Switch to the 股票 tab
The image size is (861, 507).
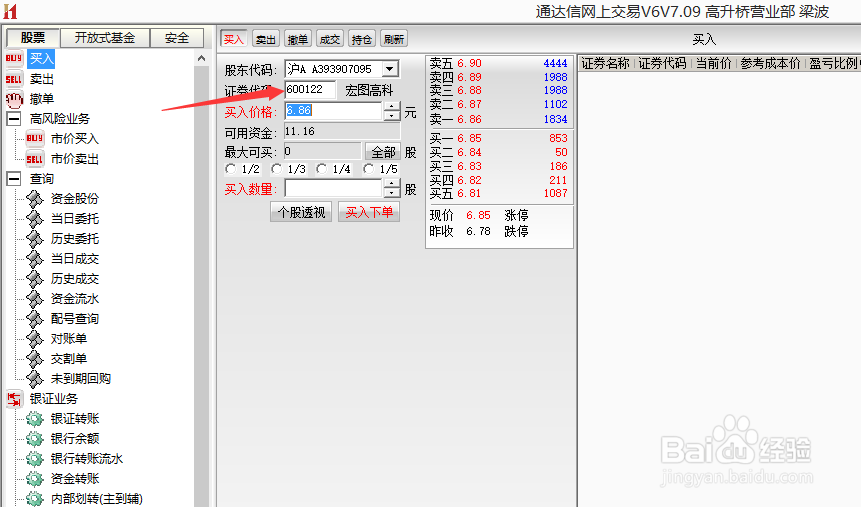33,37
